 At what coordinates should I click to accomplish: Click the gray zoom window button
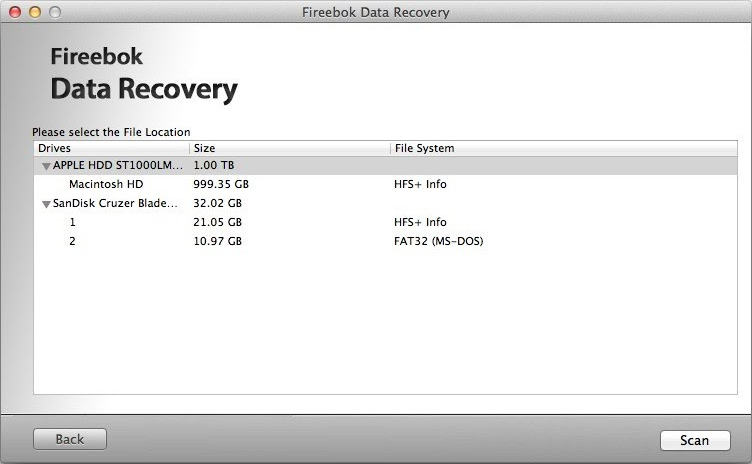[55, 12]
